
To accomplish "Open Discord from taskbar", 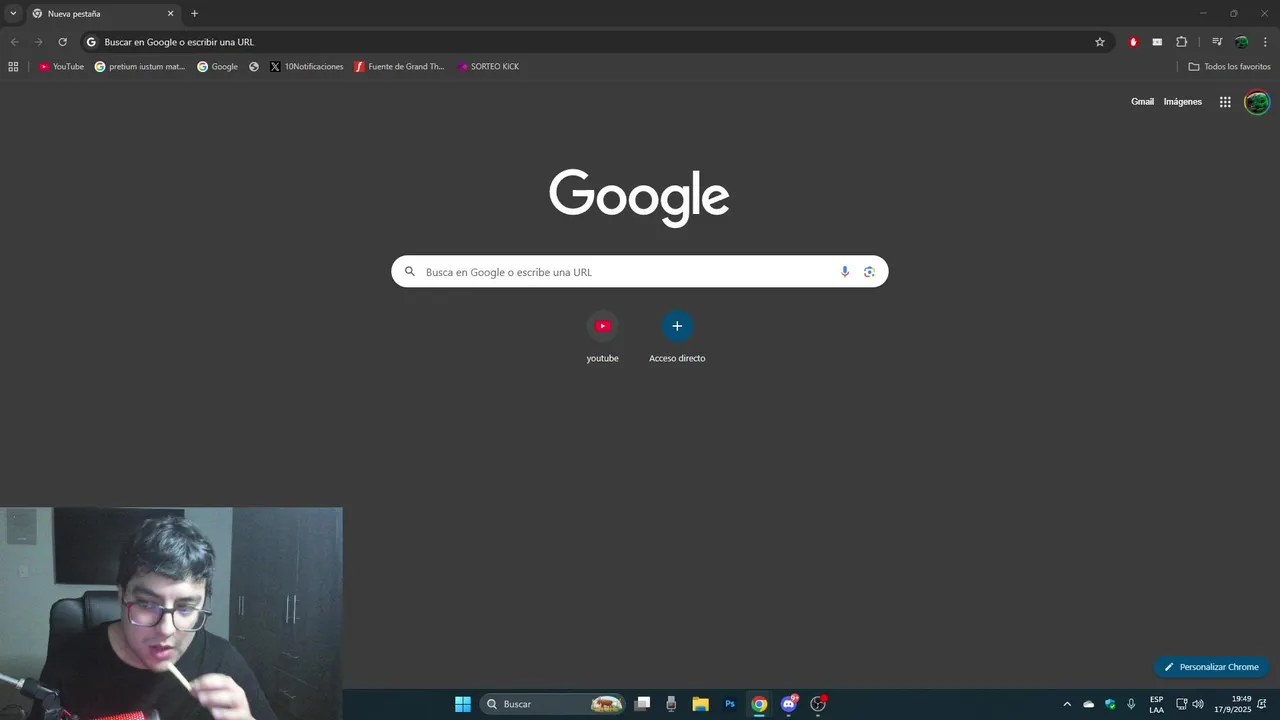I will click(789, 704).
